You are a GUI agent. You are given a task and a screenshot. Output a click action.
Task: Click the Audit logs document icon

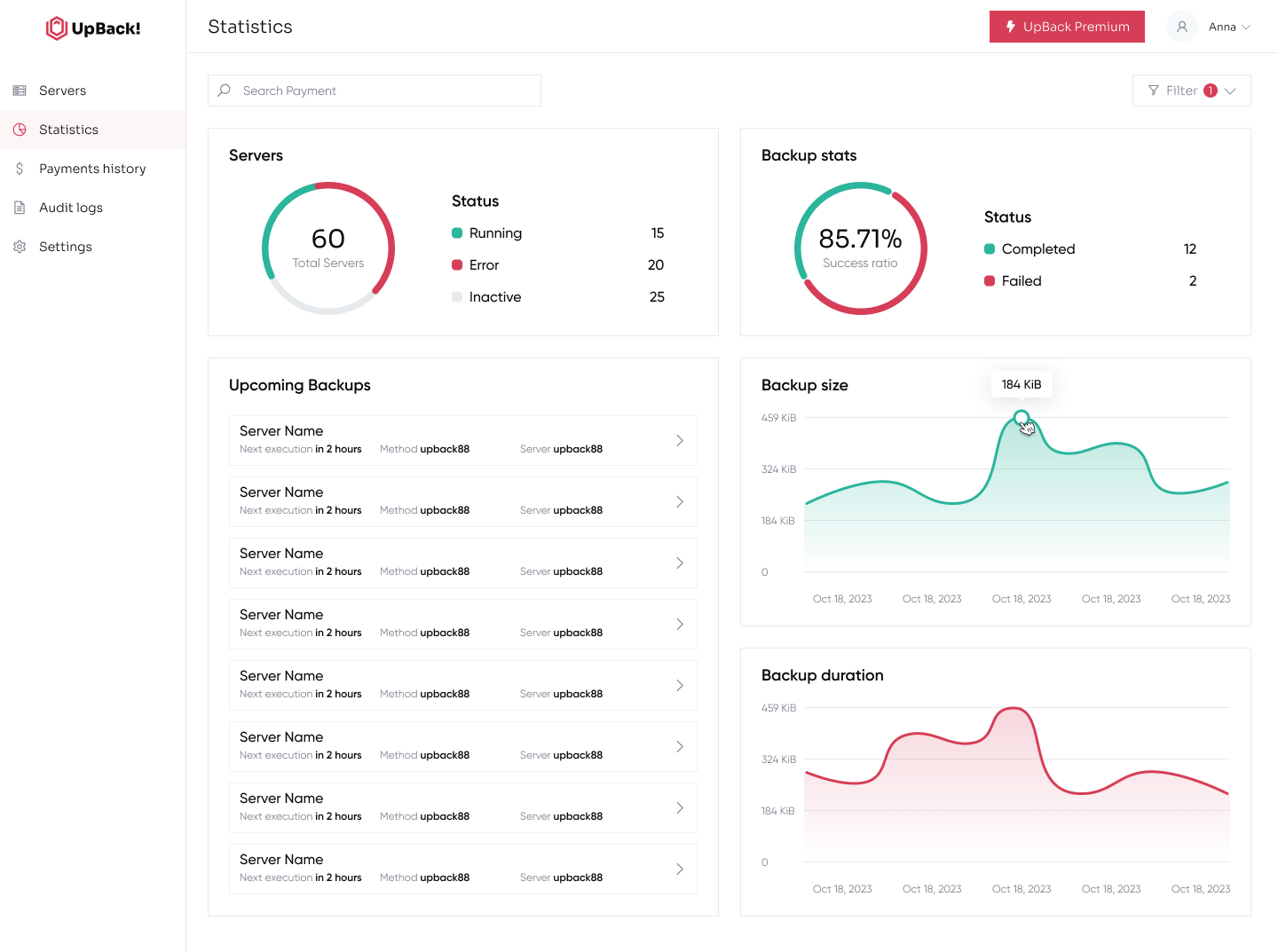(20, 208)
